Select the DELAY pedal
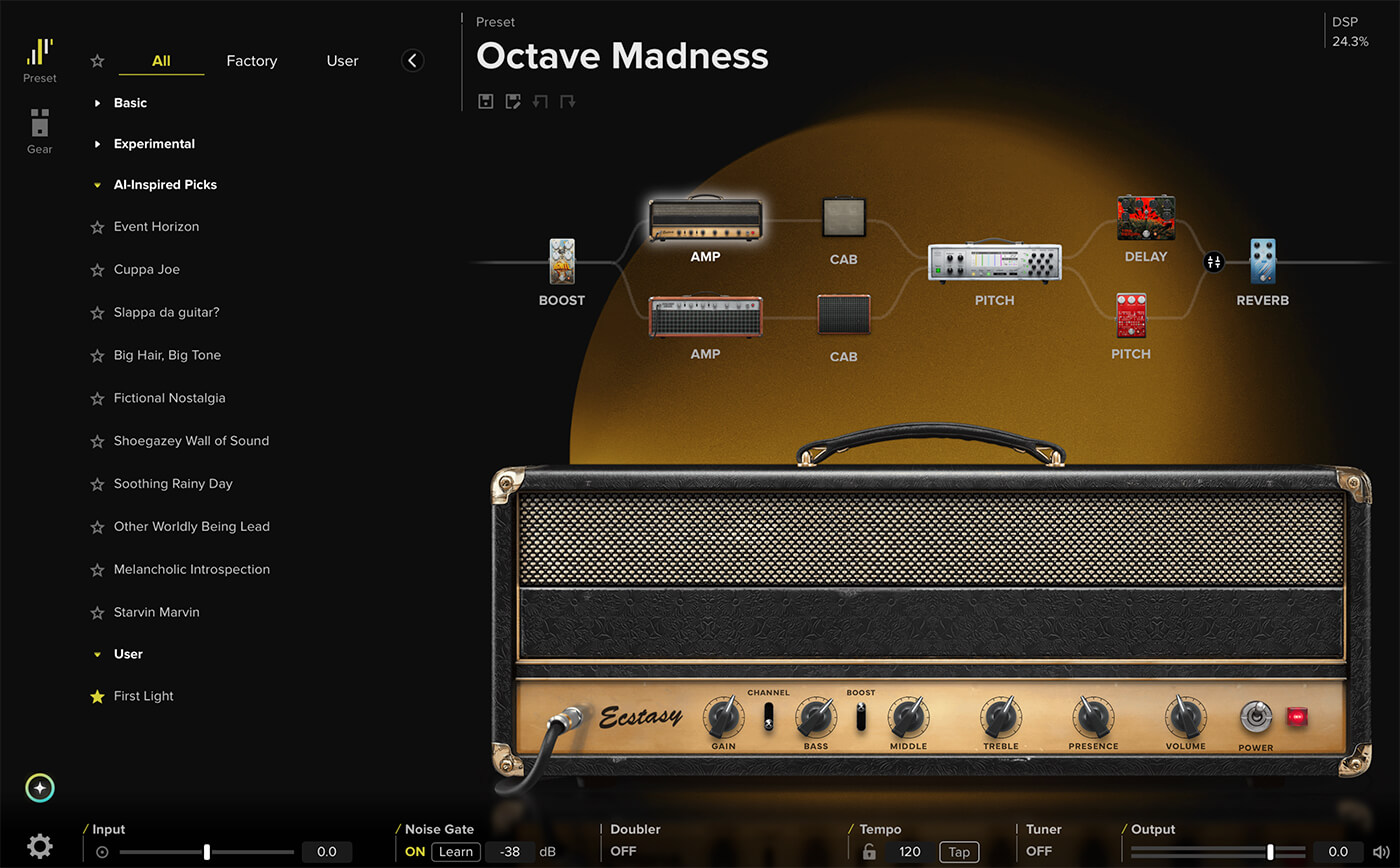The width and height of the screenshot is (1400, 868). tap(1146, 218)
